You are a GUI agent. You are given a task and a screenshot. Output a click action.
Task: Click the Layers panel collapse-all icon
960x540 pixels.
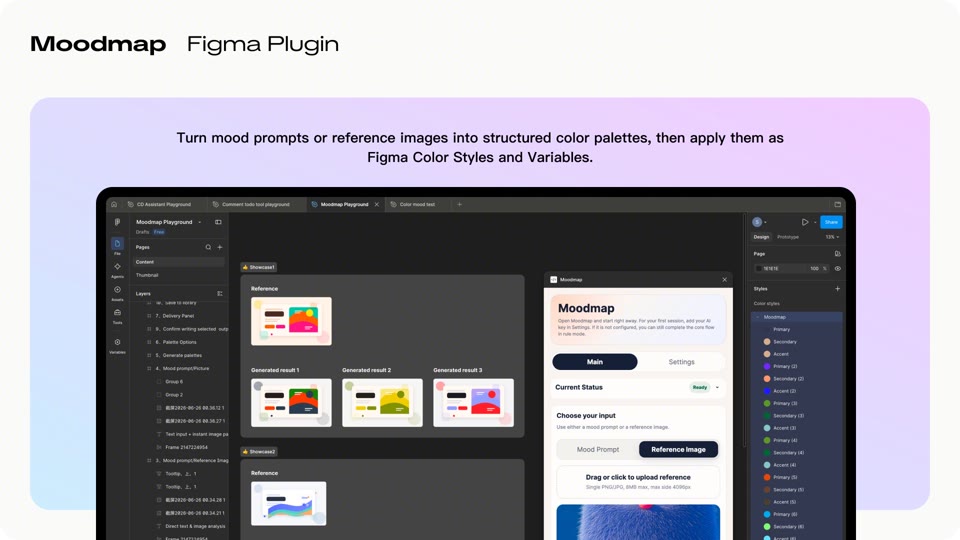(220, 294)
